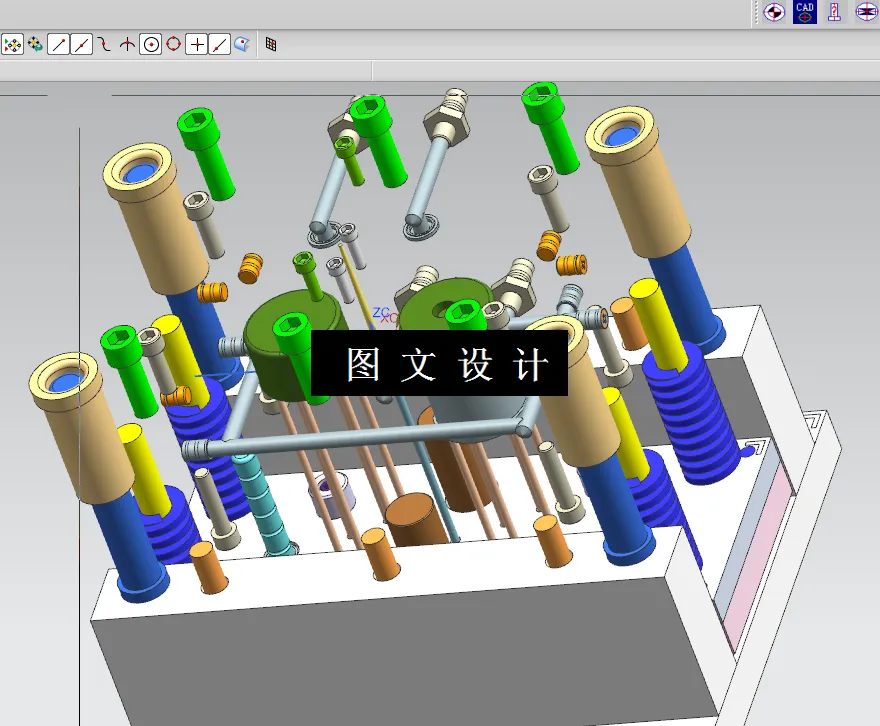The width and height of the screenshot is (880, 726).
Task: Select the plus-shaped existing point tool
Action: [x=198, y=44]
